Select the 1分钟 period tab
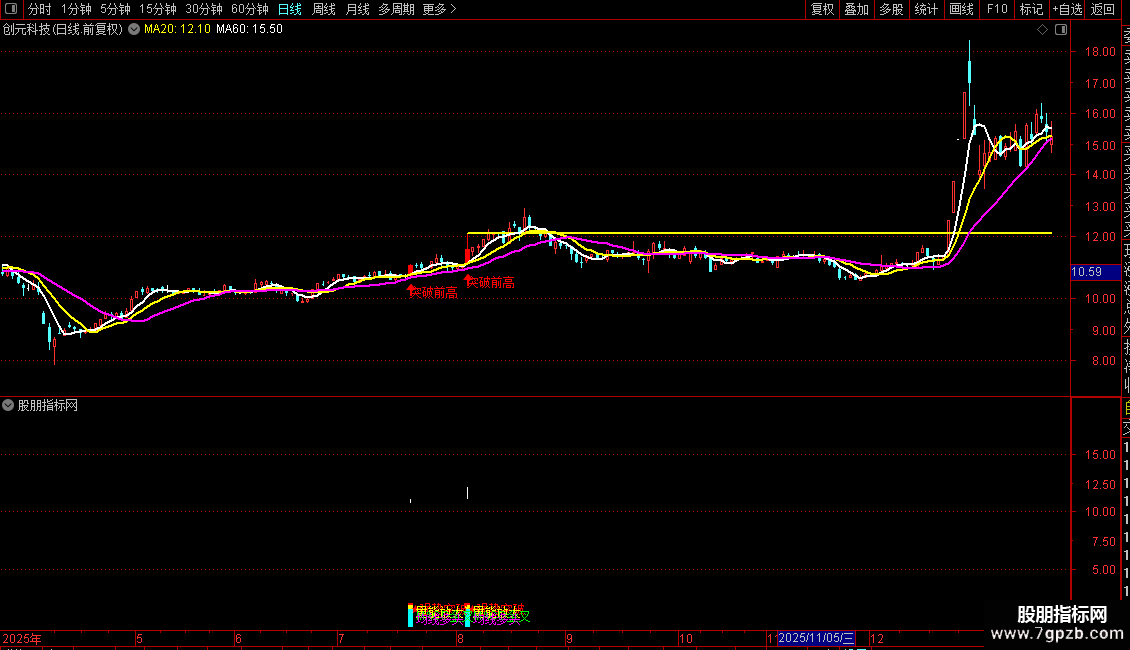This screenshot has height=650, width=1130. pyautogui.click(x=76, y=9)
